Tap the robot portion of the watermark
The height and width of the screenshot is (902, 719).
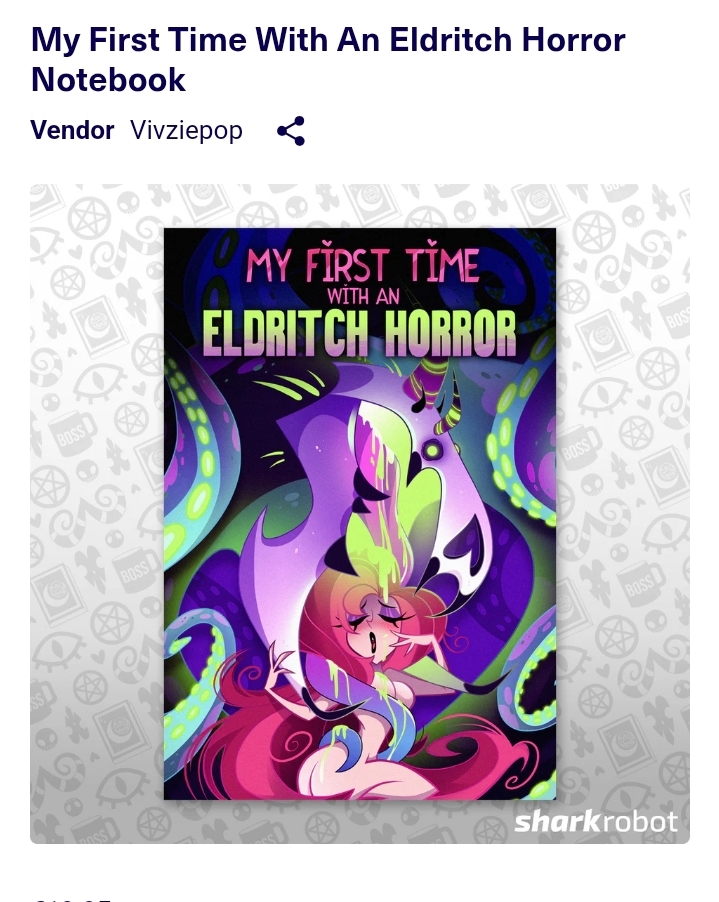point(638,822)
